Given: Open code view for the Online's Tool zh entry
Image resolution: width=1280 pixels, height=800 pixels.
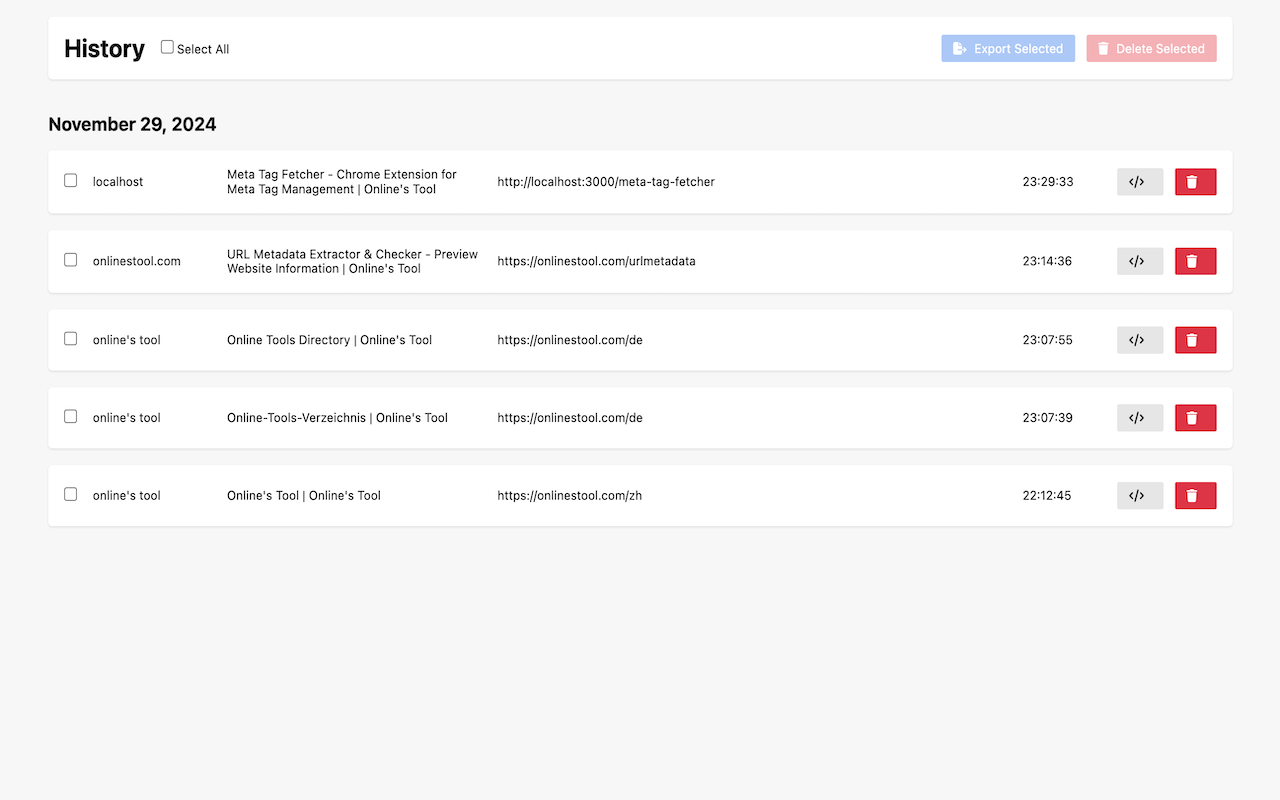Looking at the screenshot, I should (1139, 495).
